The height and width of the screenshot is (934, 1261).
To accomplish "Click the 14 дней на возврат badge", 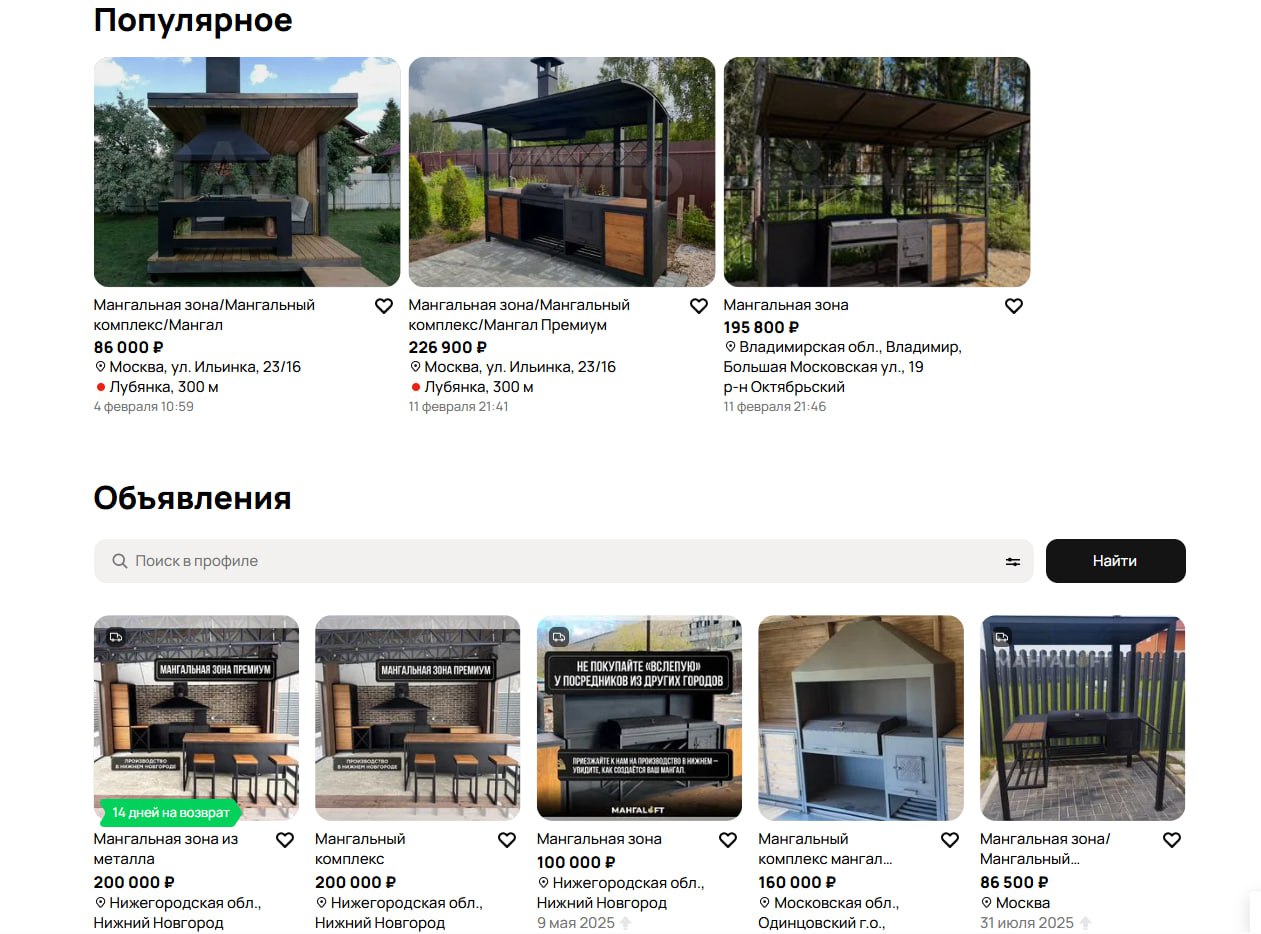I will pos(170,812).
